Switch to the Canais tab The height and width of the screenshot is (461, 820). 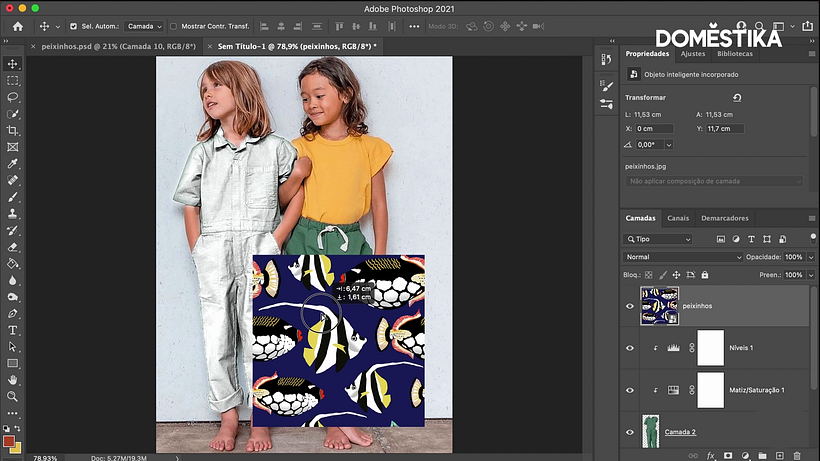(x=678, y=218)
